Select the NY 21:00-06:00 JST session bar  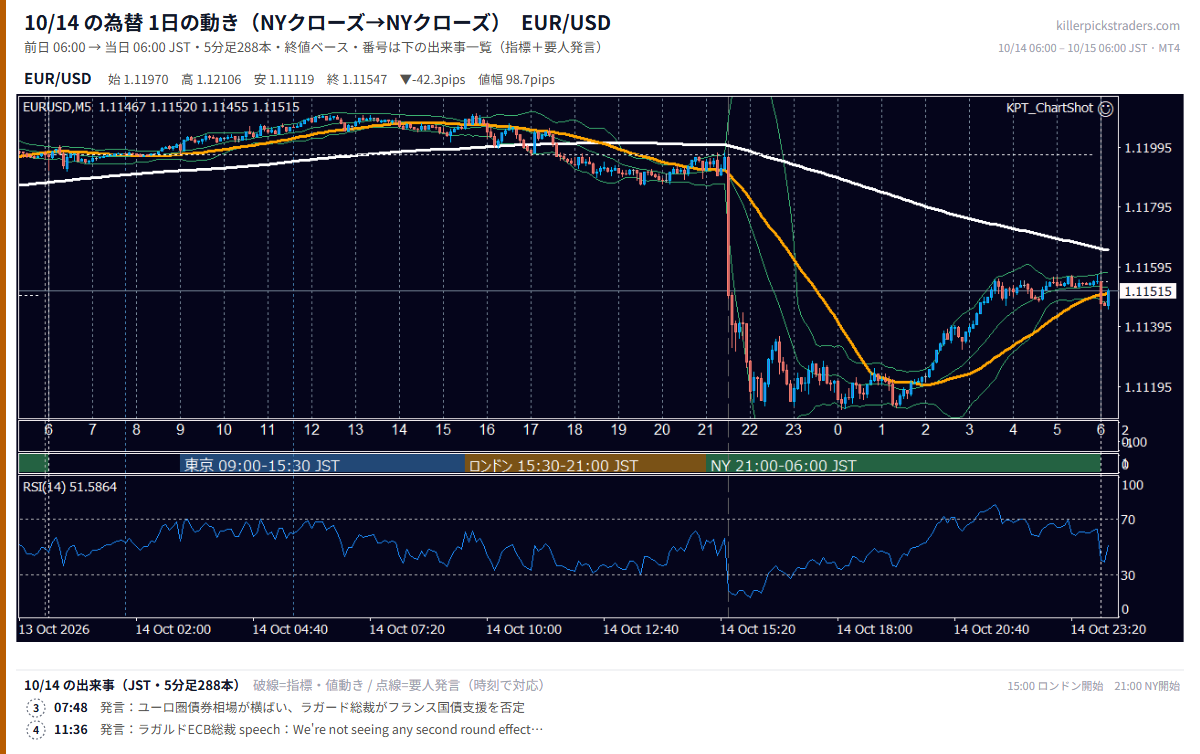click(903, 465)
